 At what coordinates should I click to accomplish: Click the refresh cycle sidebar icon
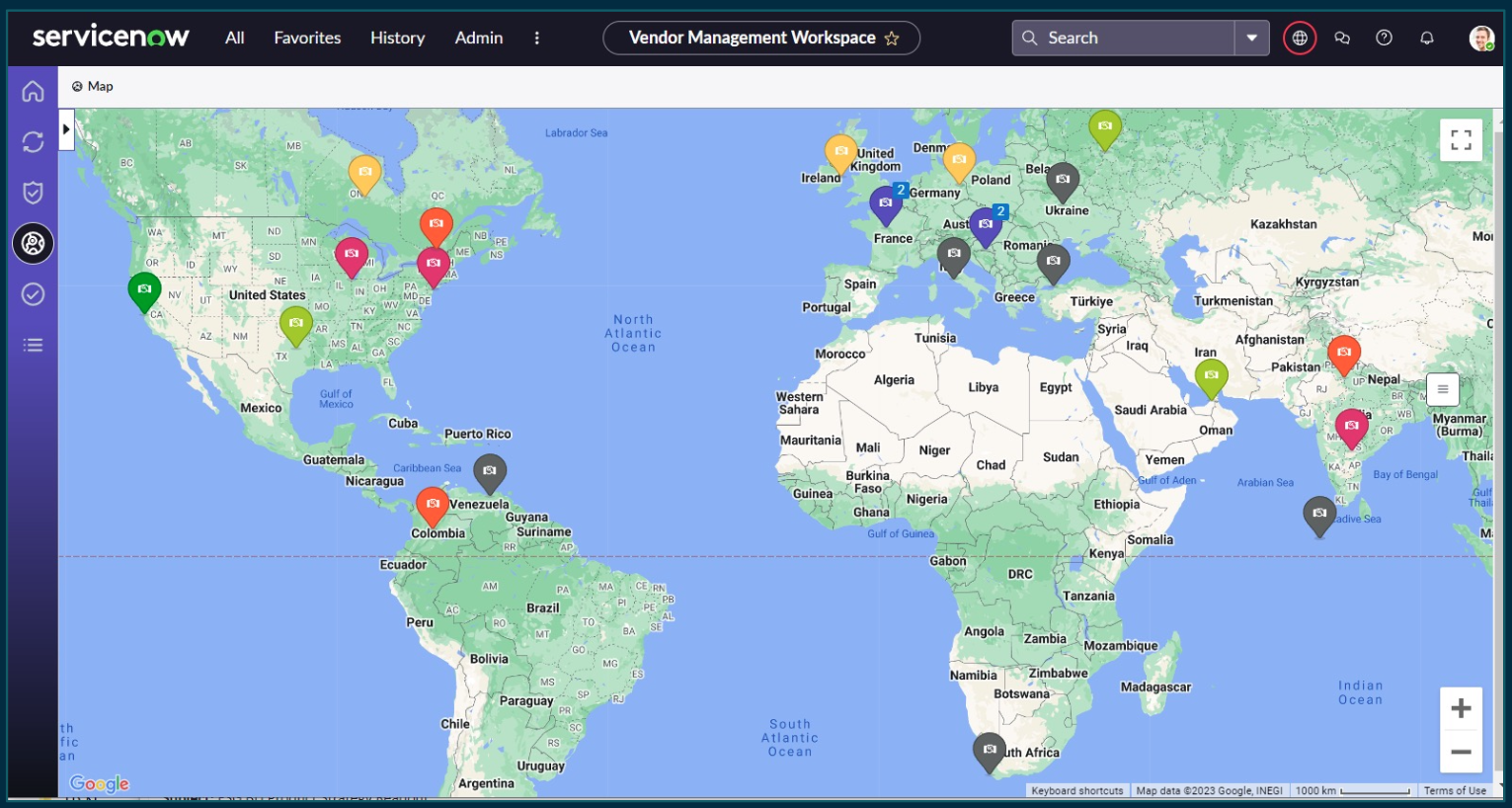tap(33, 142)
